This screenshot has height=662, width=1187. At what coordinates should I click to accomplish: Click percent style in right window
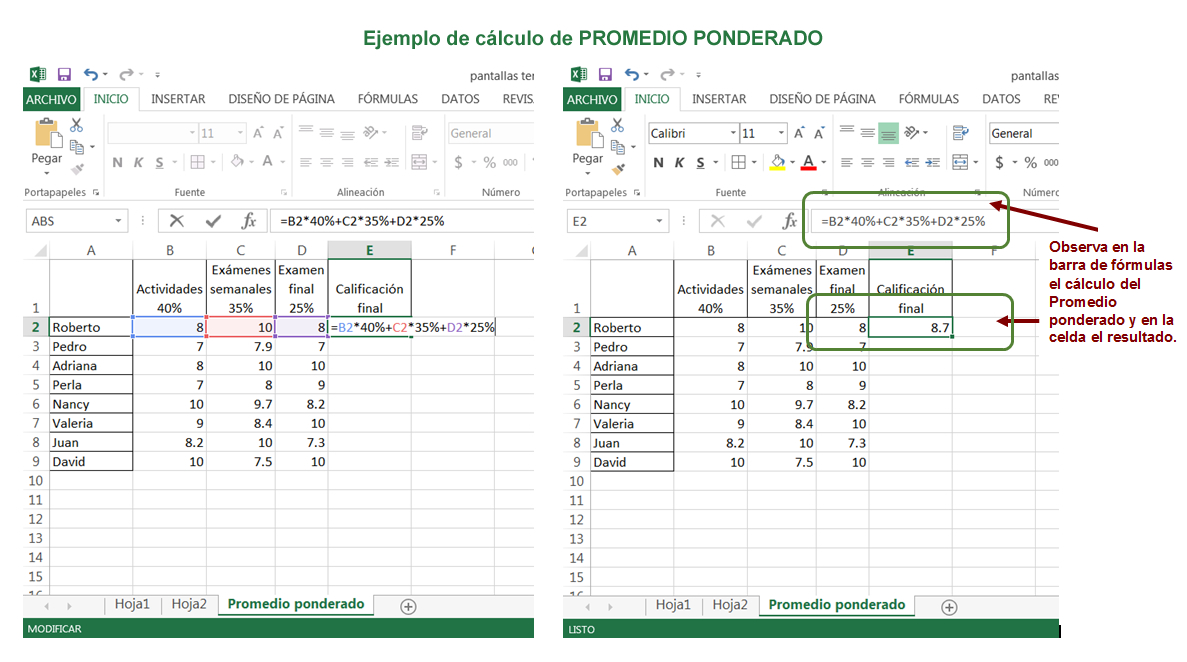pos(1030,162)
